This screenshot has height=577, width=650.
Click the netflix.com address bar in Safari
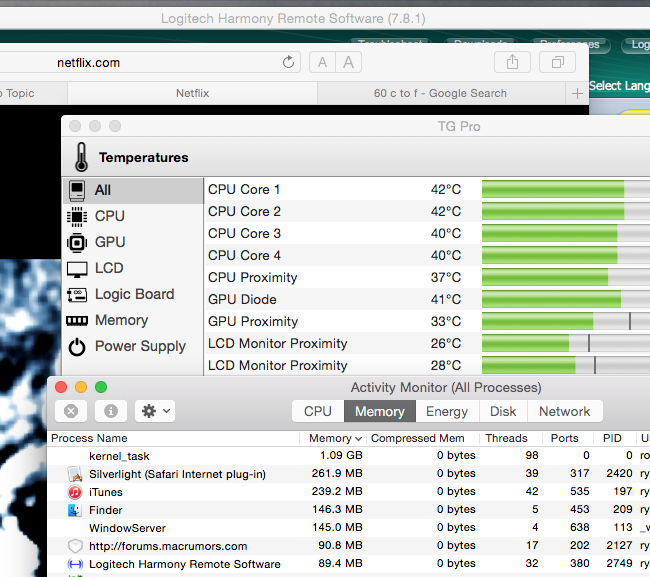(x=150, y=62)
